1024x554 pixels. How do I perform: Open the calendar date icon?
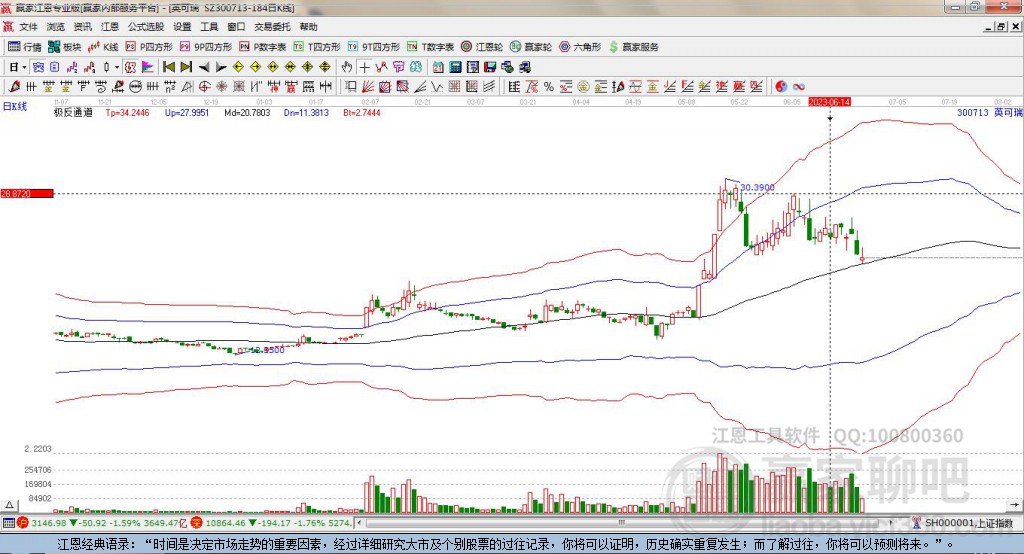click(438, 67)
